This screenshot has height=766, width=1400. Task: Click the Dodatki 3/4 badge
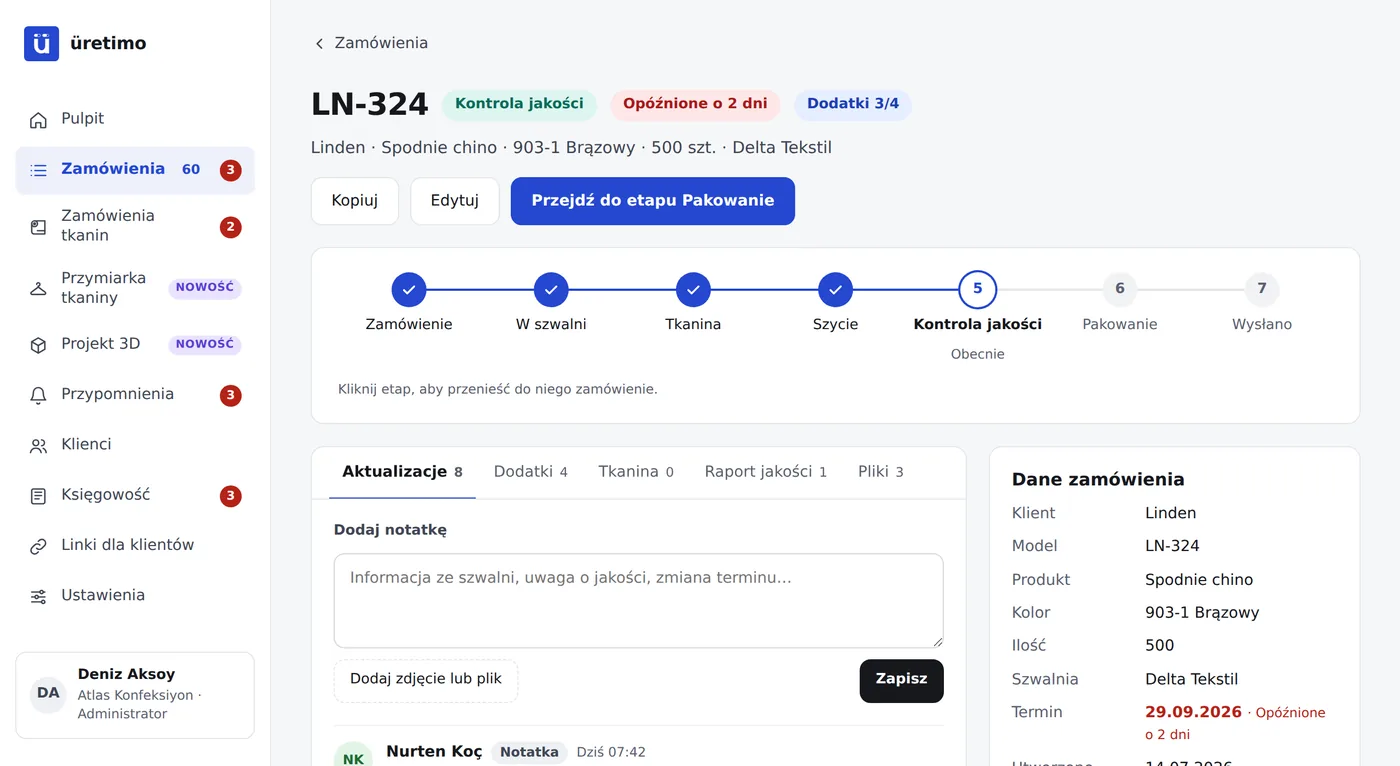click(x=853, y=104)
